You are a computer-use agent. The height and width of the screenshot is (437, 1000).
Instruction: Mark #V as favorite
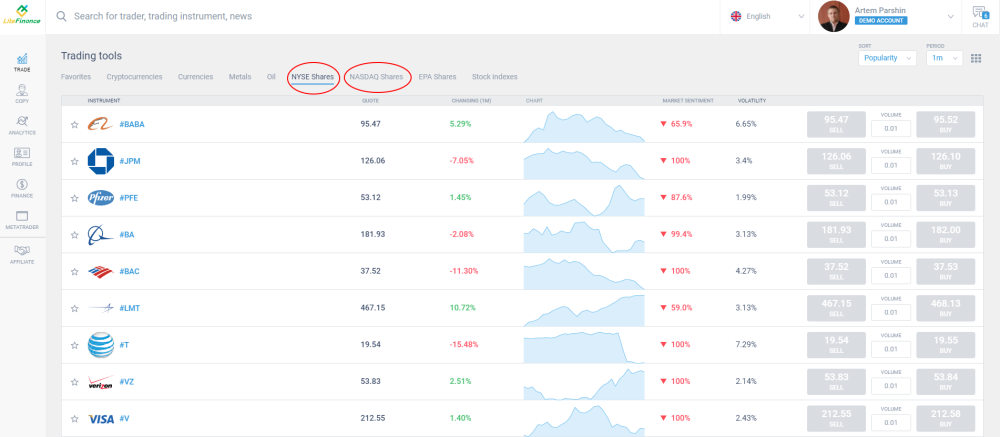click(x=75, y=419)
